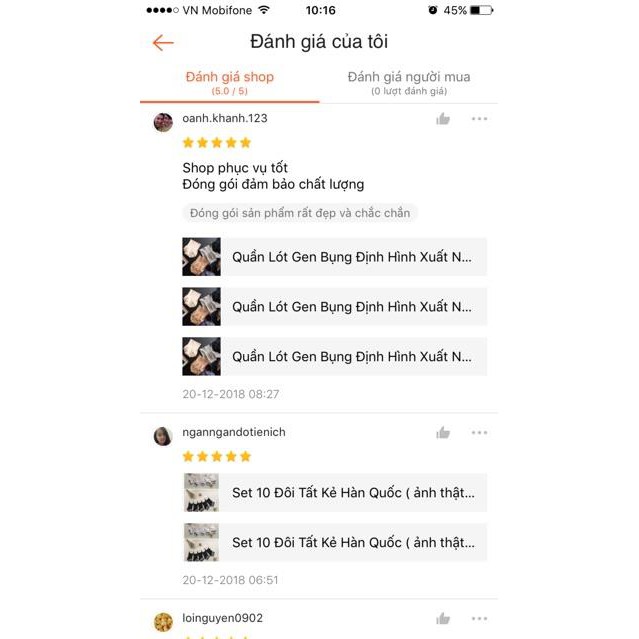Open third Quần Lót Gen Bụng thumbnail

click(201, 356)
